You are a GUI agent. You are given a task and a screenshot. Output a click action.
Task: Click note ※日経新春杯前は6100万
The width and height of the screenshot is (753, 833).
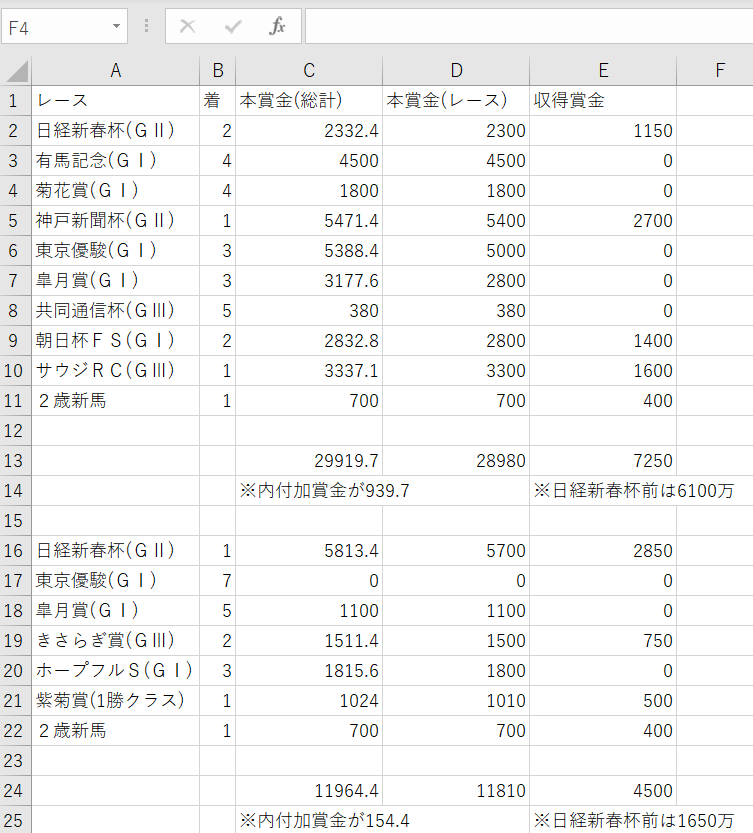point(633,490)
